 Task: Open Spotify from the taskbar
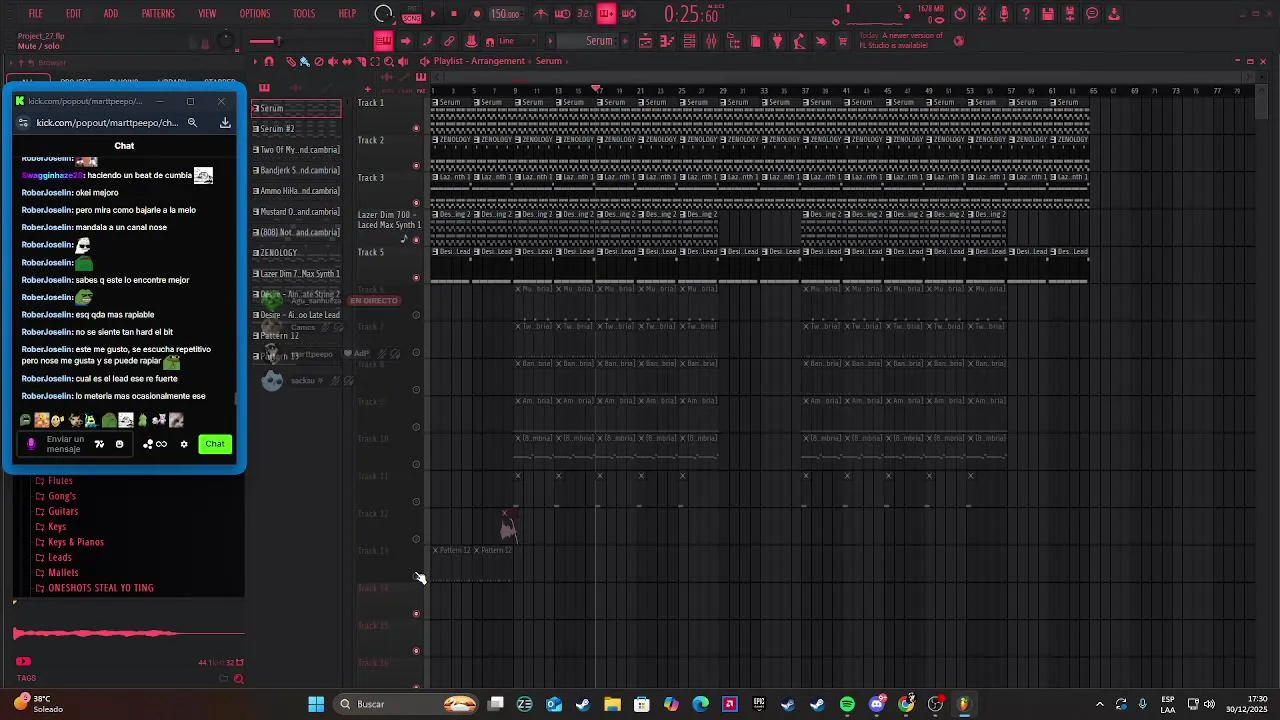(x=847, y=704)
